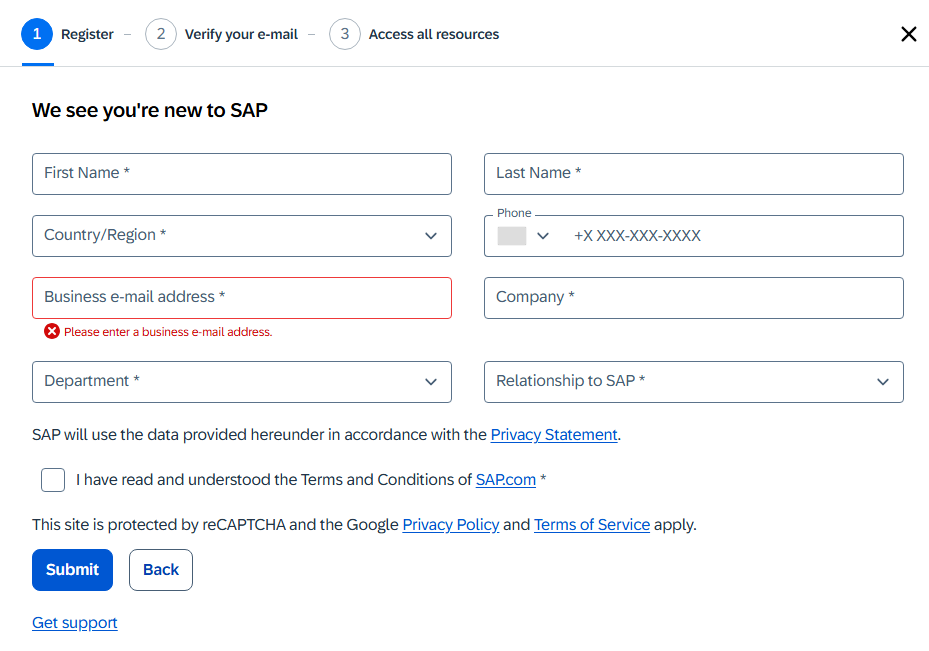Click into the Business e-mail address field
This screenshot has width=929, height=651.
[x=241, y=298]
